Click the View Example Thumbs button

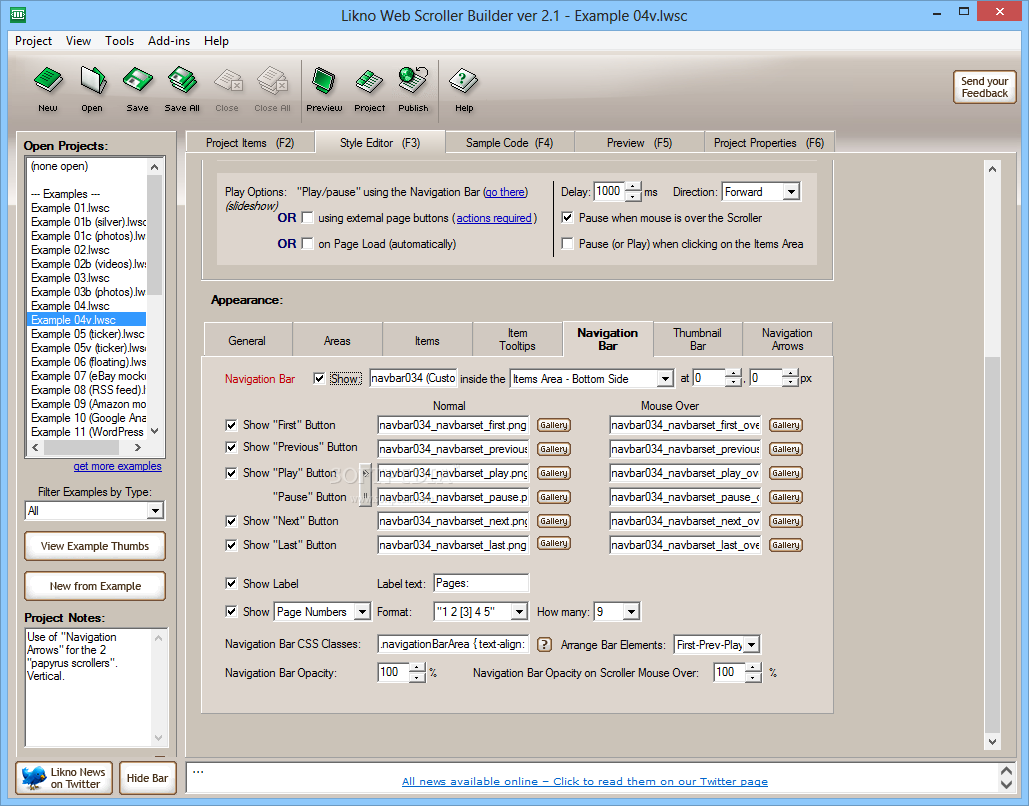(x=94, y=546)
